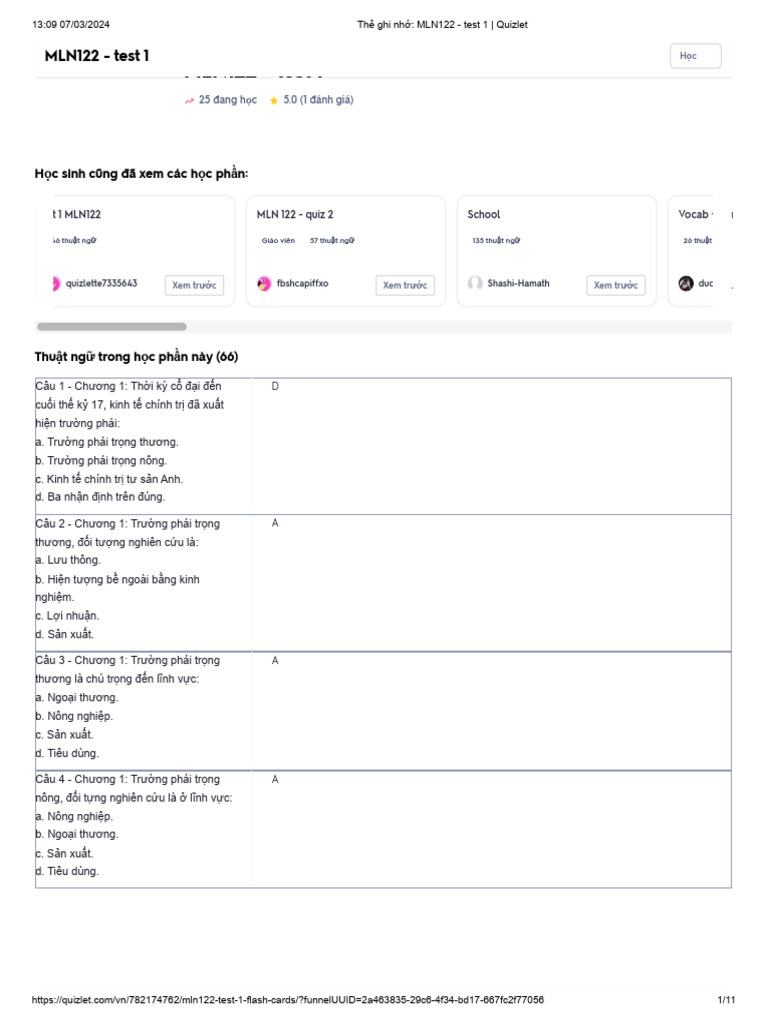Open the MLN 122 - quiz 2 title
Viewport: 768px width, 1024px height.
coord(295,214)
